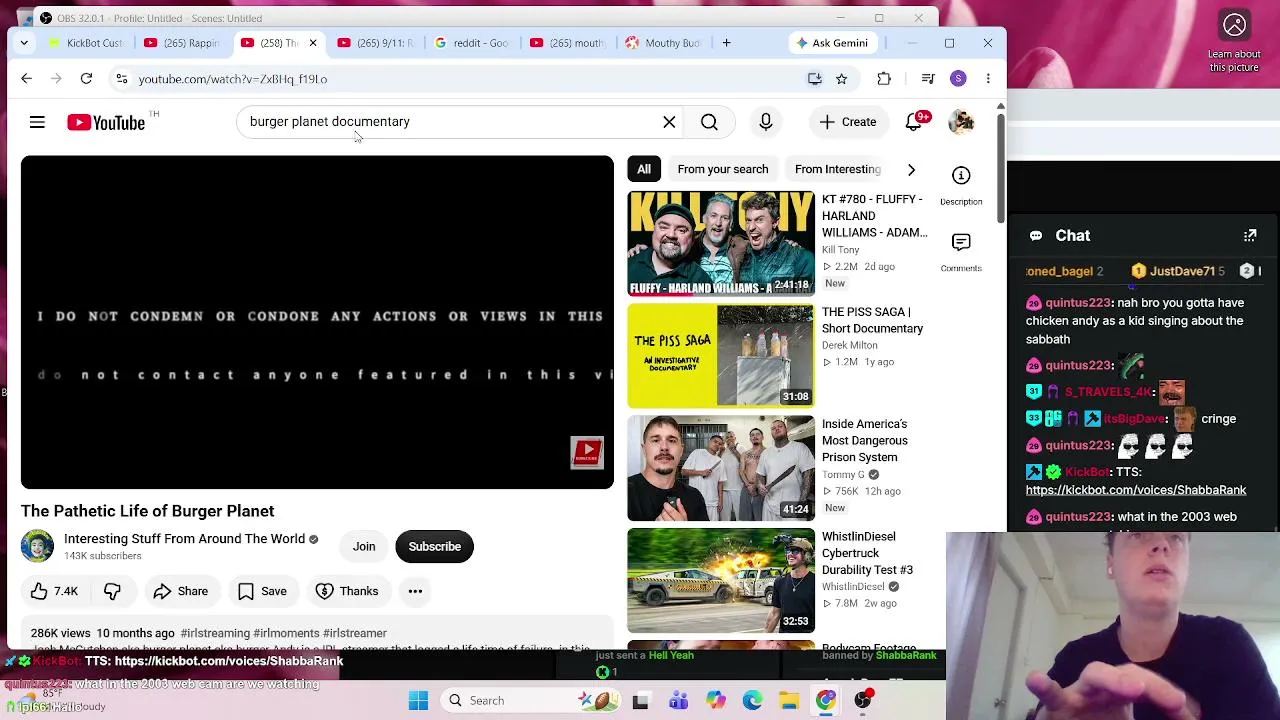Send Thanks to the creator
Screen dimensions: 1280x720
tap(346, 591)
